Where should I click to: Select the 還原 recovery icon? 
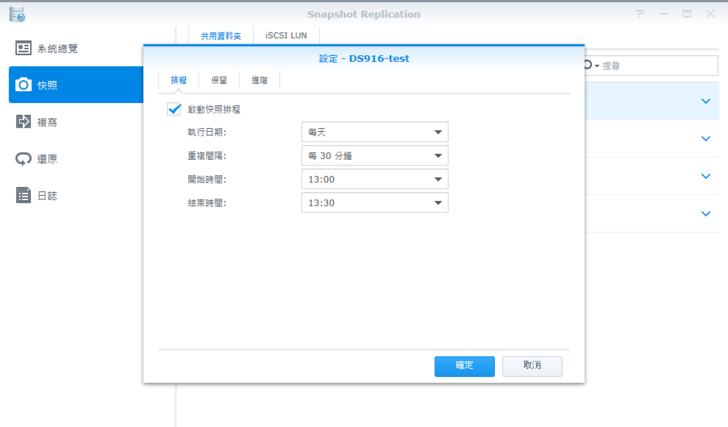(24, 159)
